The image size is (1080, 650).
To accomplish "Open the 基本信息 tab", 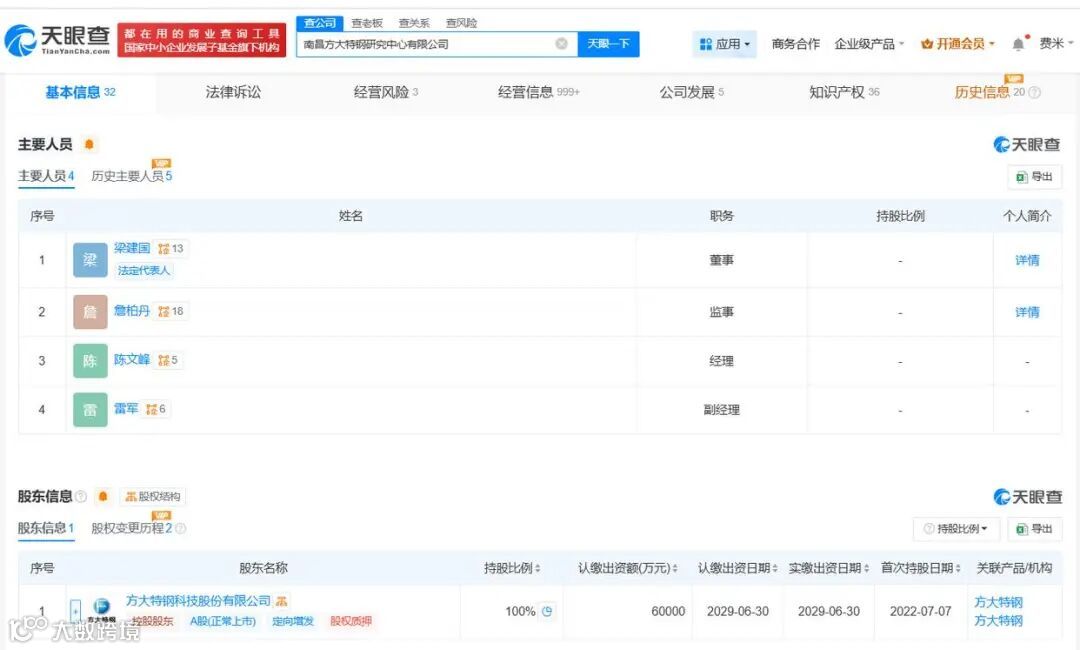I will pyautogui.click(x=81, y=92).
